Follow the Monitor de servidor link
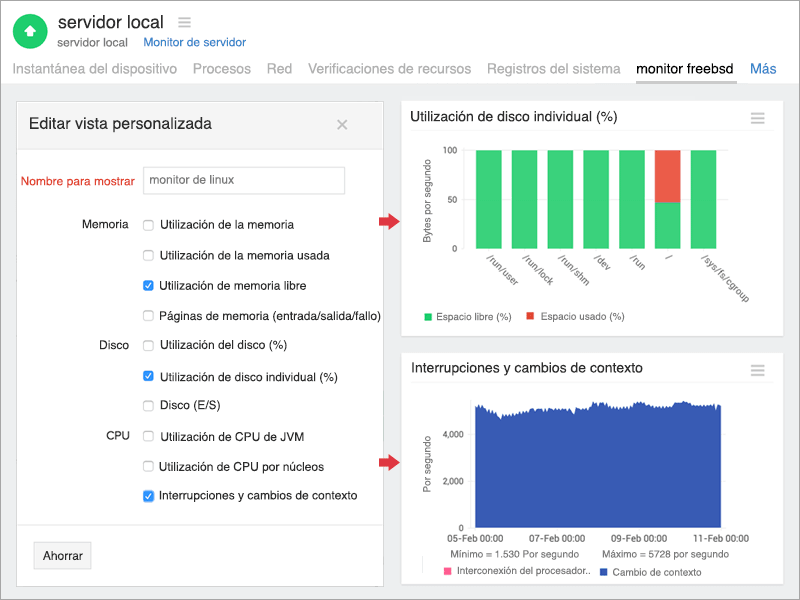The width and height of the screenshot is (800, 600). [194, 42]
